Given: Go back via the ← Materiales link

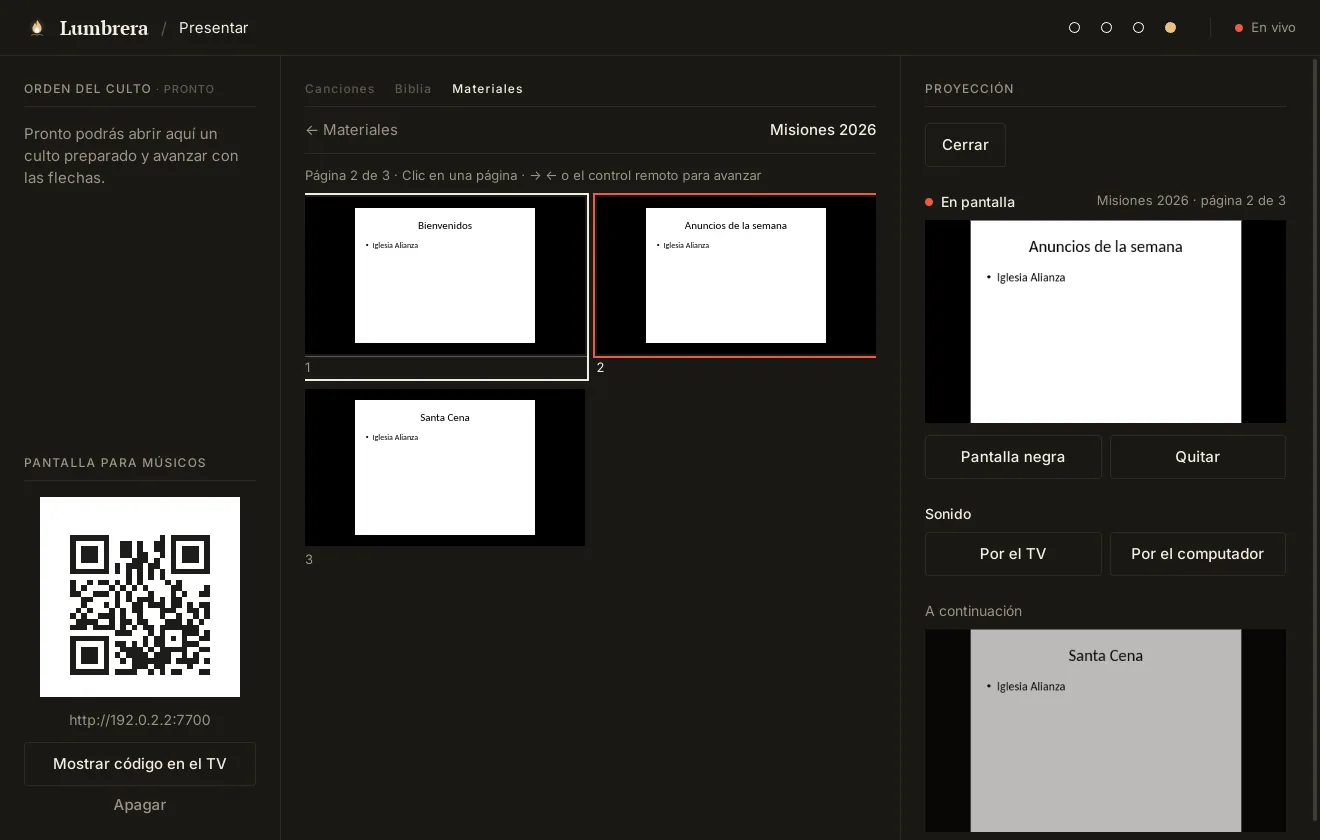Looking at the screenshot, I should [x=351, y=130].
